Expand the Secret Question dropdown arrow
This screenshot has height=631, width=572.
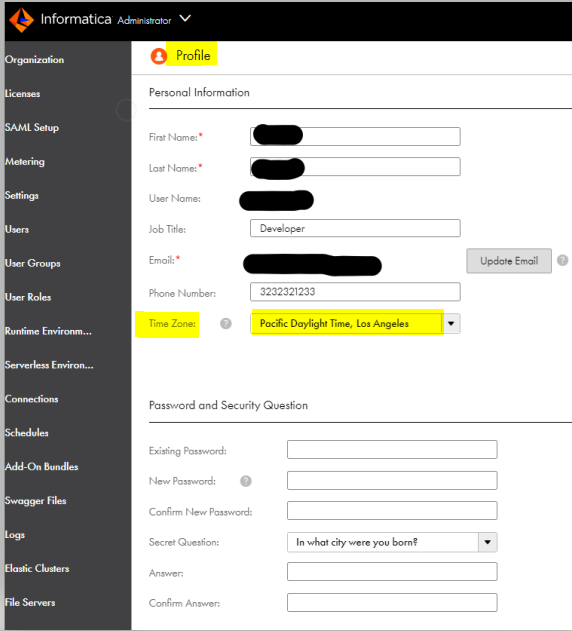click(x=487, y=542)
